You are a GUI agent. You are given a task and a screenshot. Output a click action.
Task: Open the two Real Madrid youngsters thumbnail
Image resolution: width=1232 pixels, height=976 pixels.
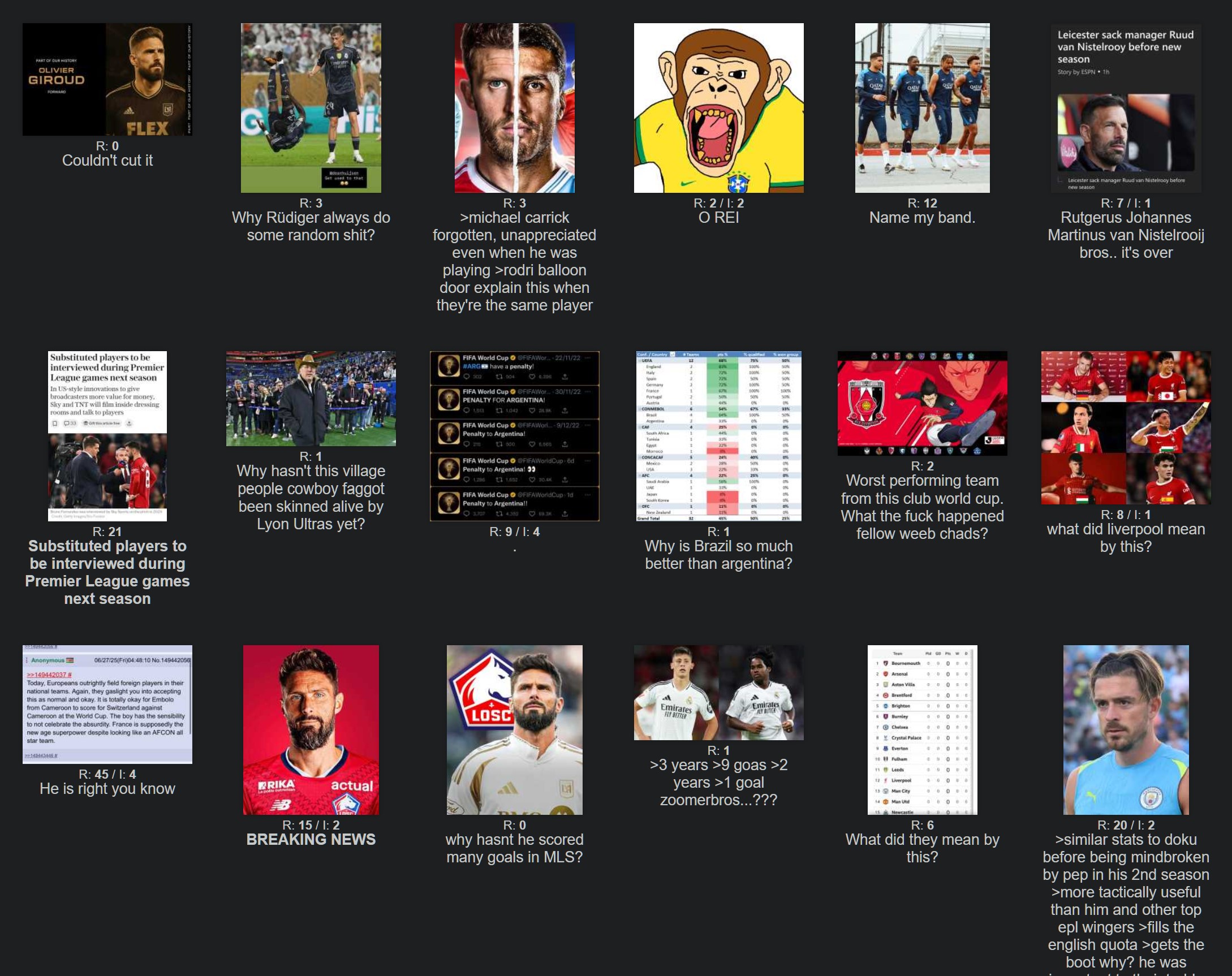coord(718,693)
